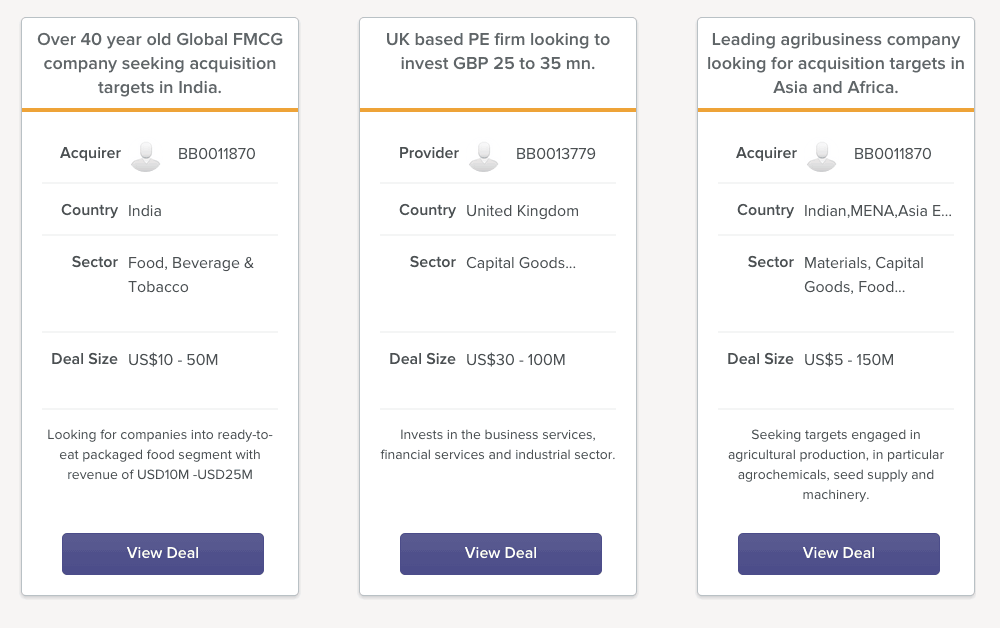Select acquirer ID BB0011870 in the agribusiness card
Image resolution: width=1000 pixels, height=628 pixels.
[893, 154]
